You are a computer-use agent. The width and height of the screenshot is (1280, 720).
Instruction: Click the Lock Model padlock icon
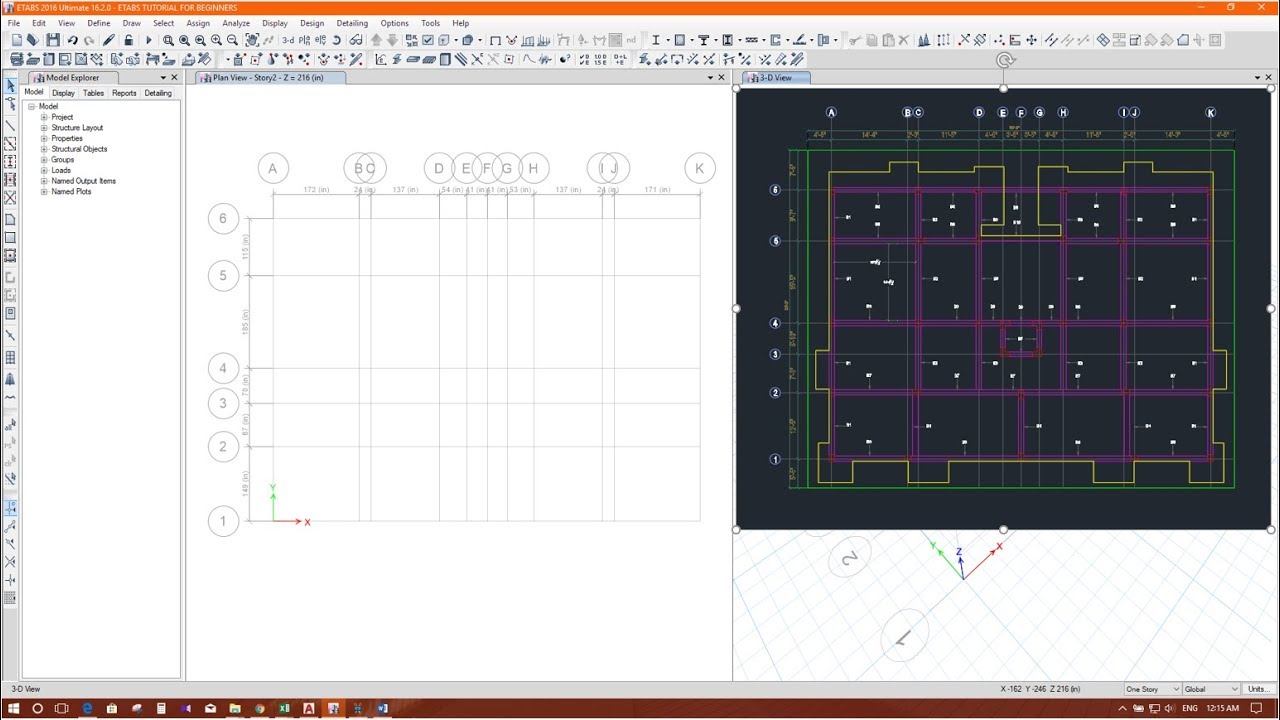point(128,40)
